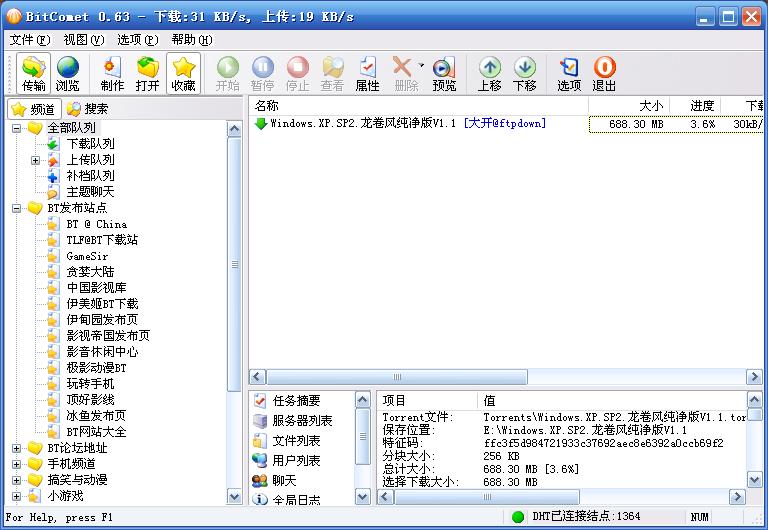This screenshot has width=768, height=530.
Task: Open dropdown arrow beside 删除 button
Action: pyautogui.click(x=421, y=65)
